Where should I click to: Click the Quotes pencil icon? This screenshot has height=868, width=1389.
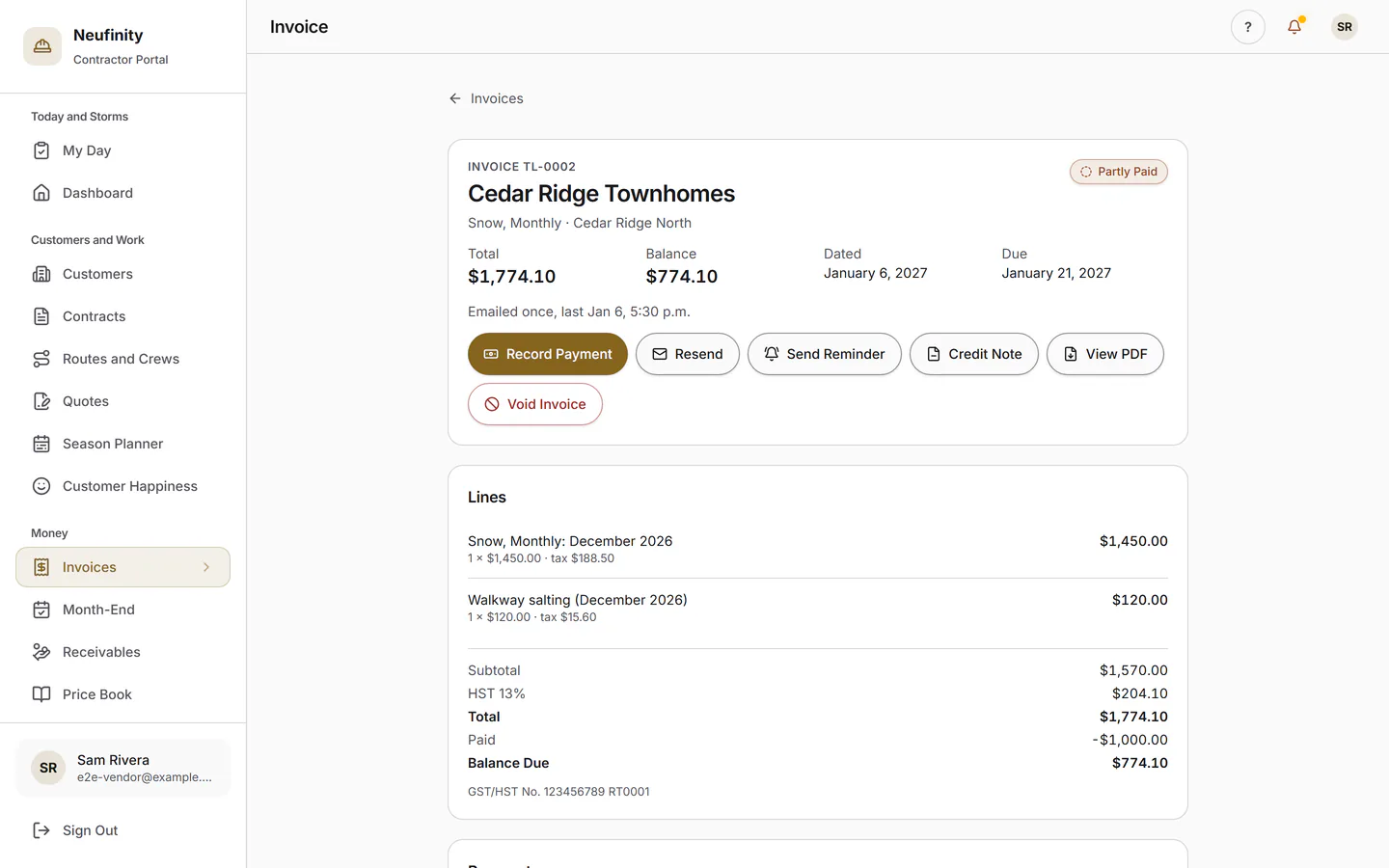tap(41, 401)
